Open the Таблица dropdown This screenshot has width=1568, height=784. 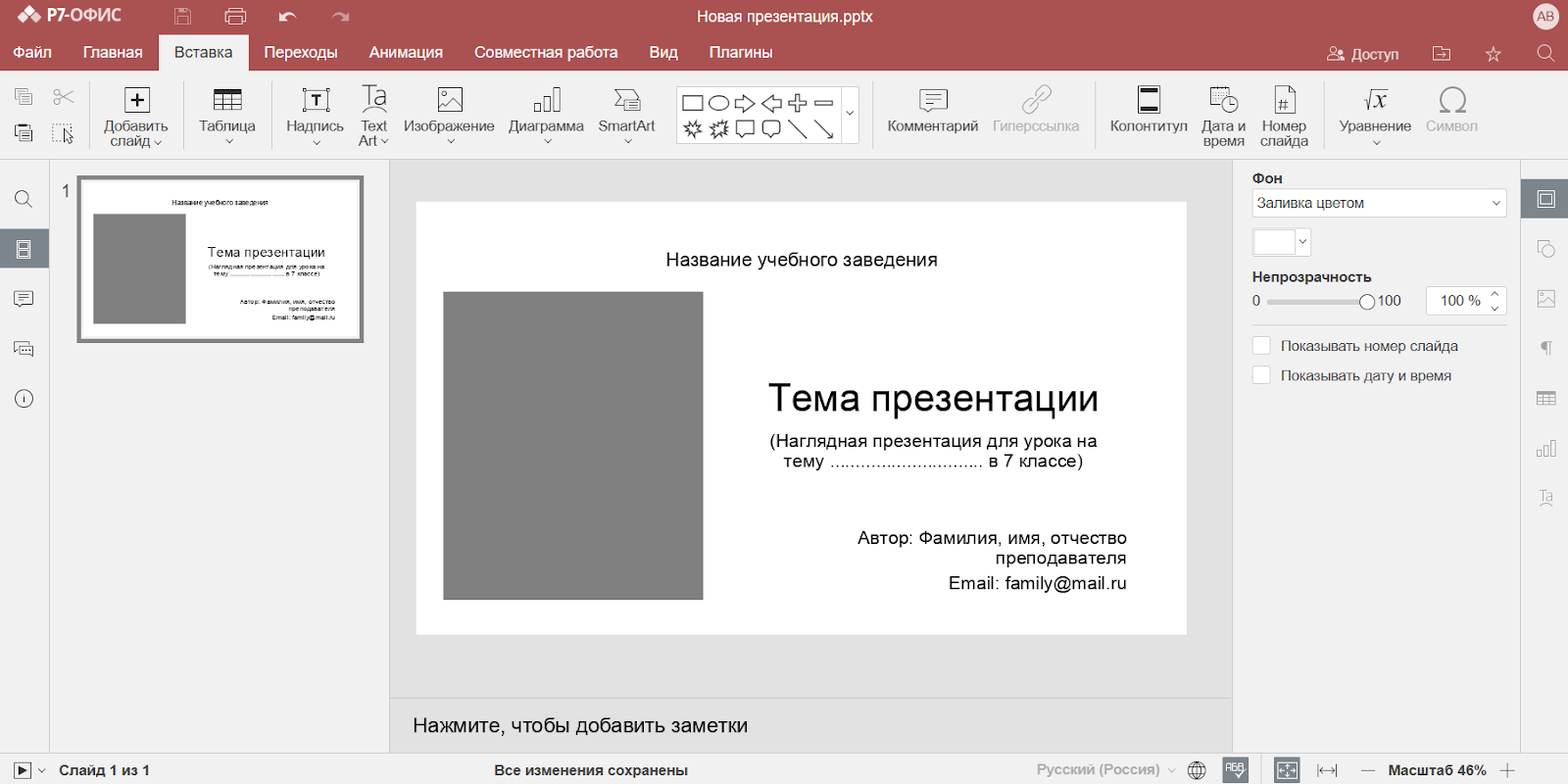click(228, 142)
